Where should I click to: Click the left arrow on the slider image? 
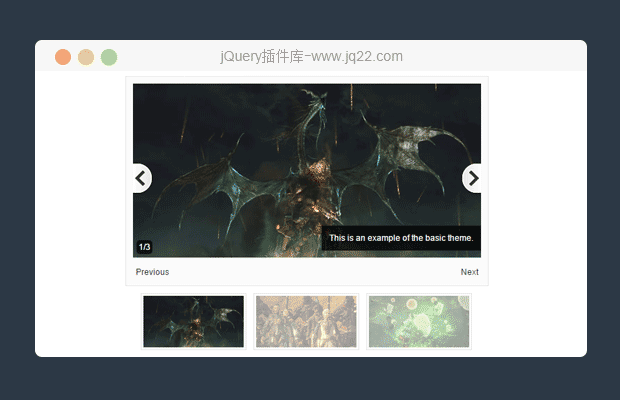tap(142, 178)
